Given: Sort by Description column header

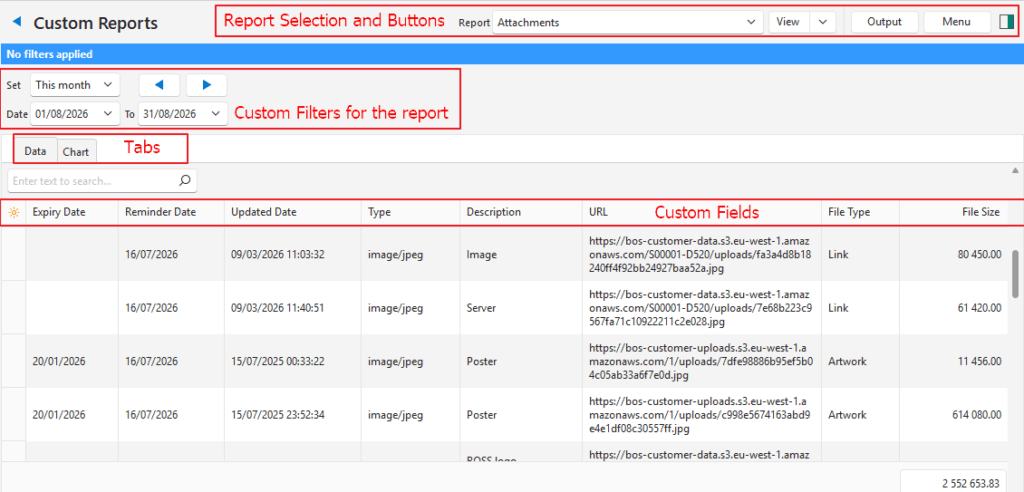Looking at the screenshot, I should [521, 212].
